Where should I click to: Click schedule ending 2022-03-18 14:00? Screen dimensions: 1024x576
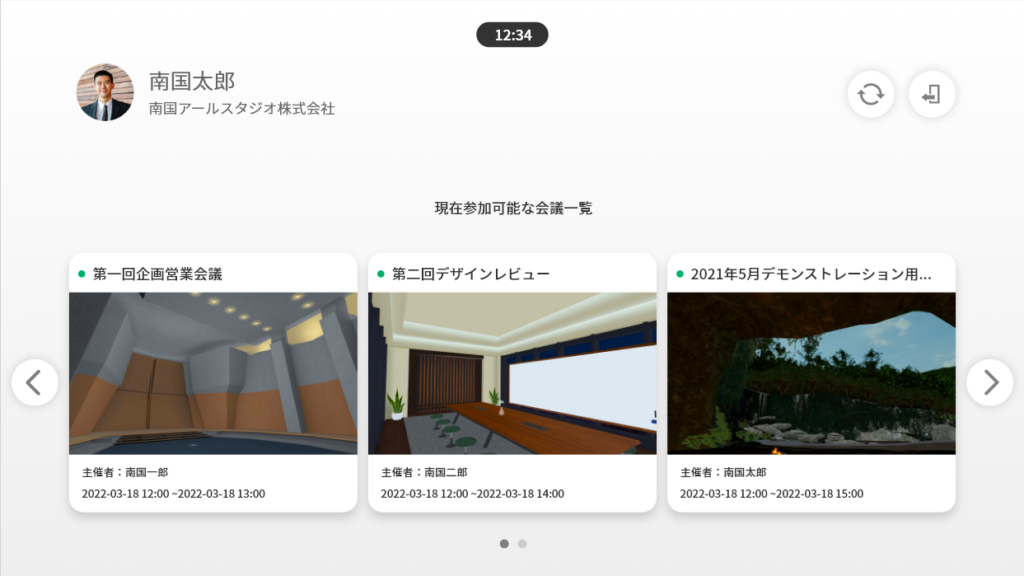[x=472, y=494]
